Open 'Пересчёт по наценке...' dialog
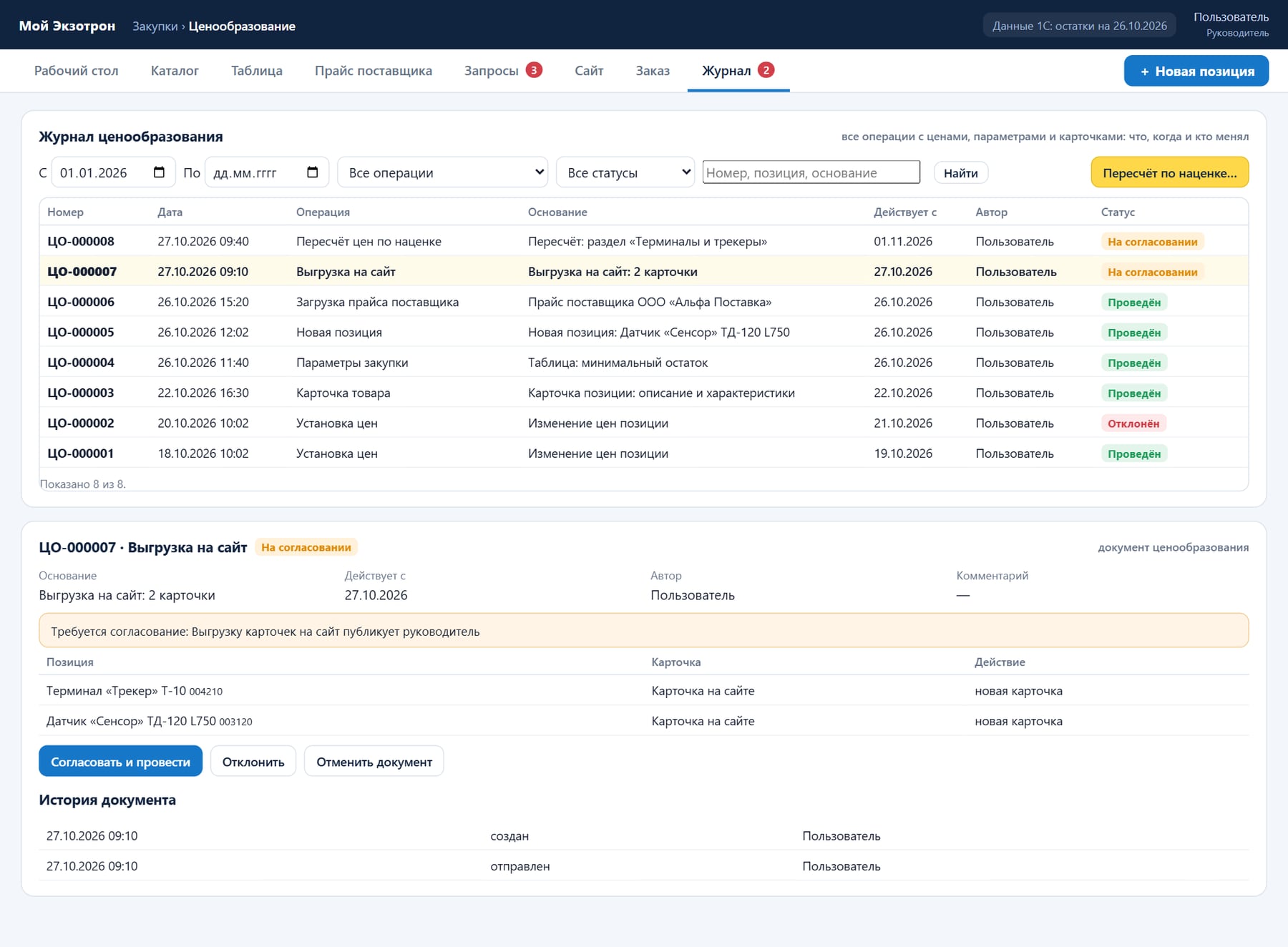1288x947 pixels. pyautogui.click(x=1170, y=172)
